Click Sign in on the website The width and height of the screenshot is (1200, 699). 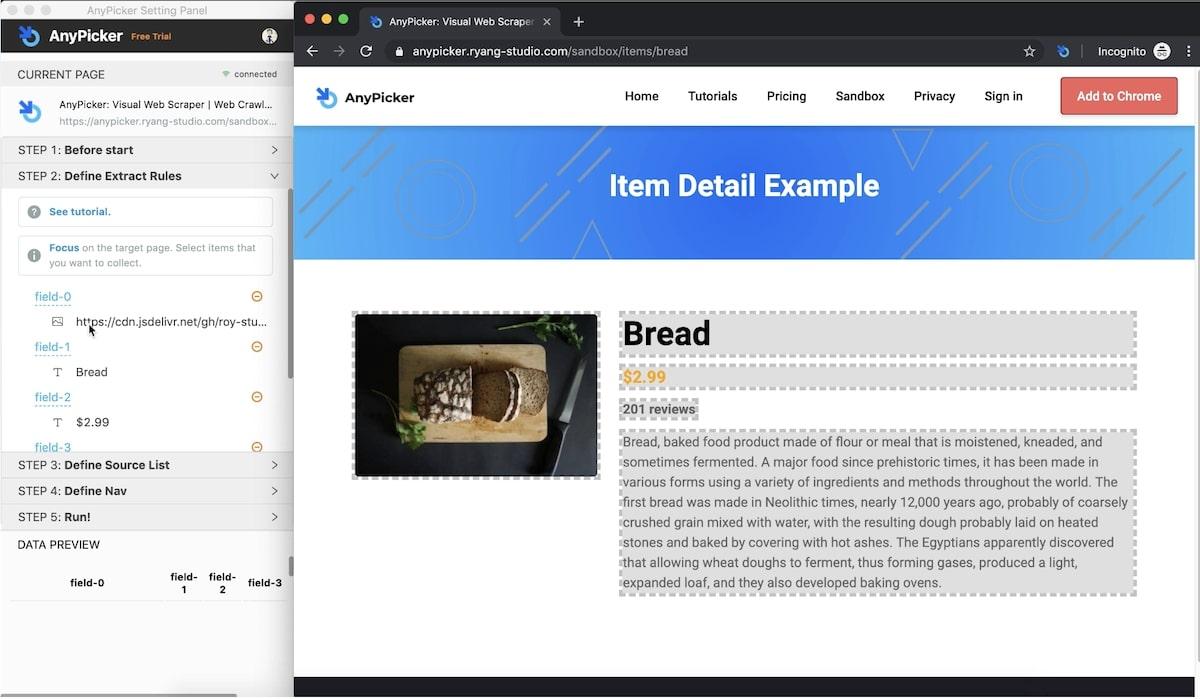(x=1003, y=96)
